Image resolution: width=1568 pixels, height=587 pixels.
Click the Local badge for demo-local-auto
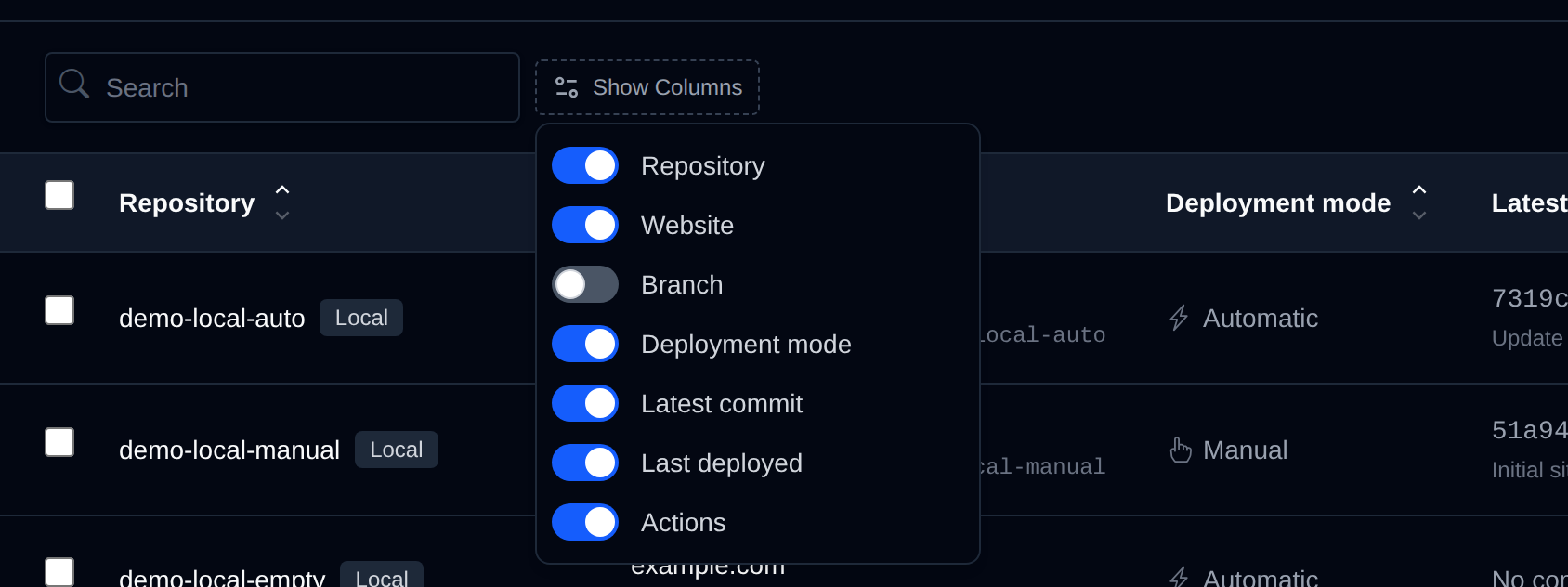point(361,318)
